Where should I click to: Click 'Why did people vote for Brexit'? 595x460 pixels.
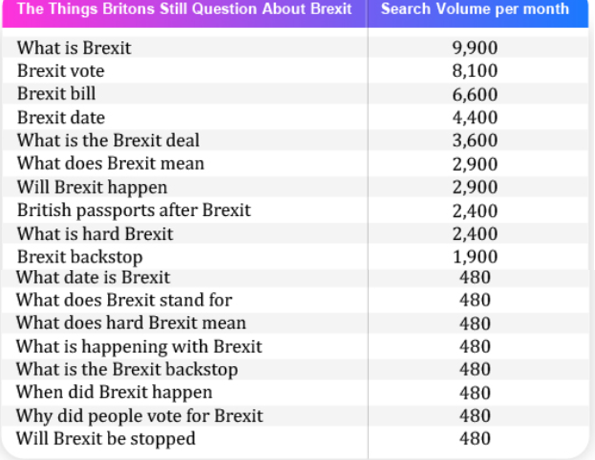coord(139,416)
